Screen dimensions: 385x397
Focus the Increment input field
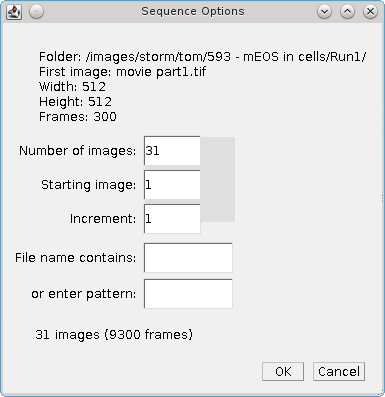click(172, 219)
